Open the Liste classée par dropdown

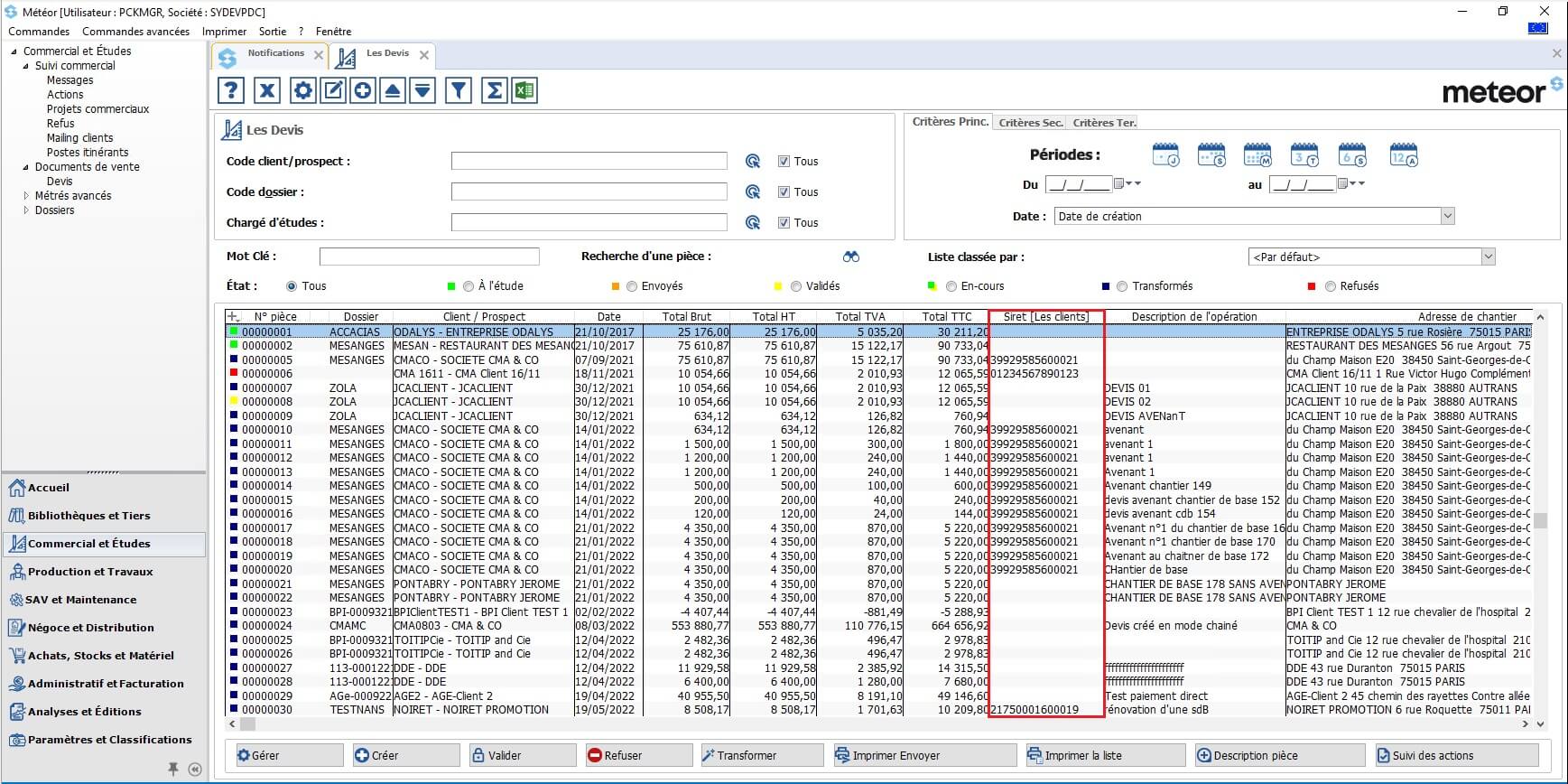1488,257
